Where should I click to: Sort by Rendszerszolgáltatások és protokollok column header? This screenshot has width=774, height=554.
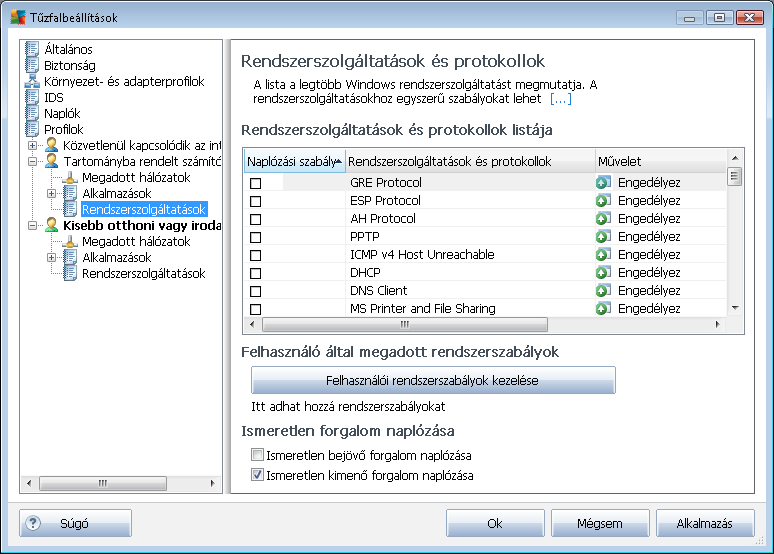470,161
